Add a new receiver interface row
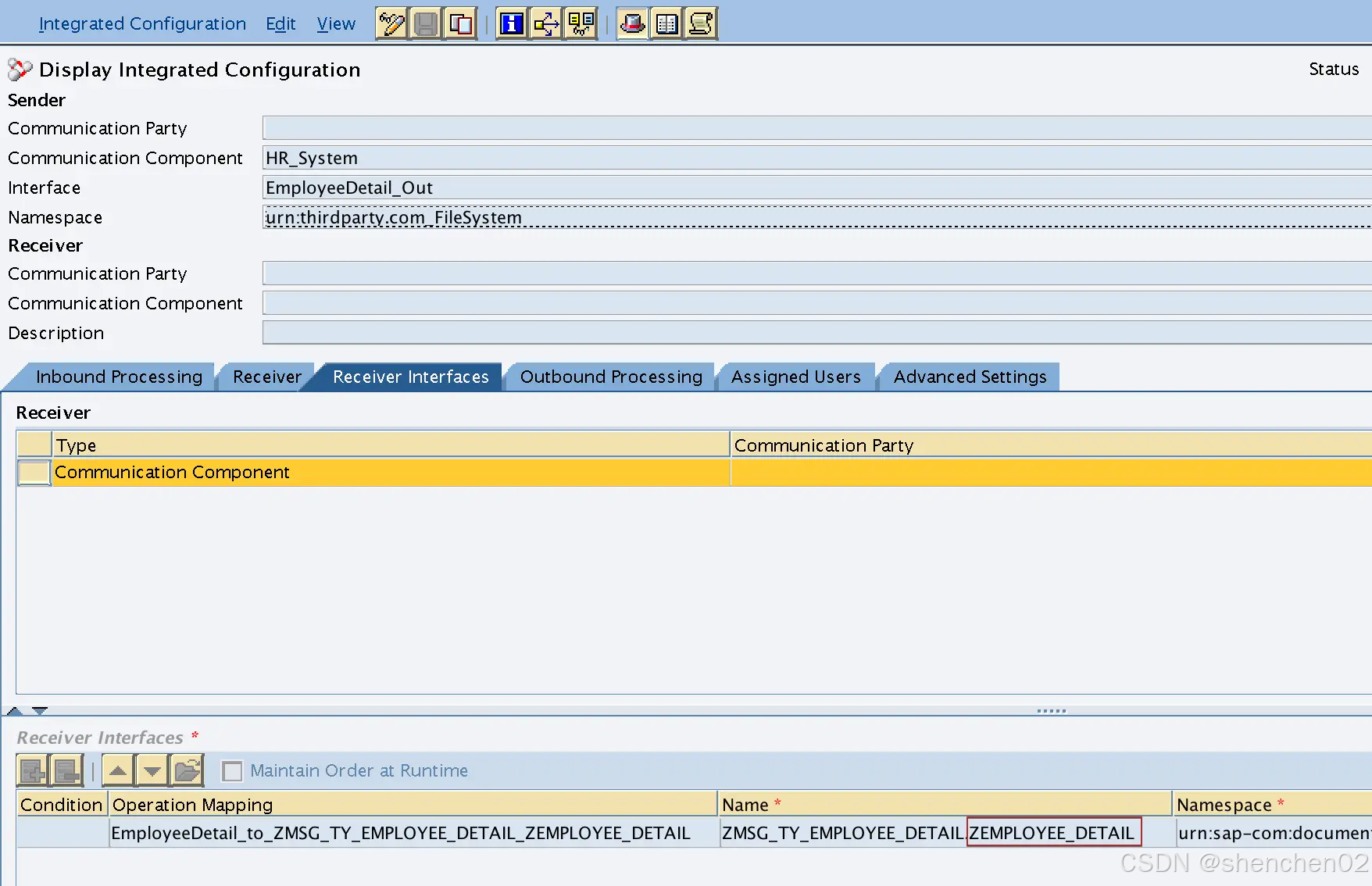This screenshot has height=886, width=1372. tap(32, 770)
